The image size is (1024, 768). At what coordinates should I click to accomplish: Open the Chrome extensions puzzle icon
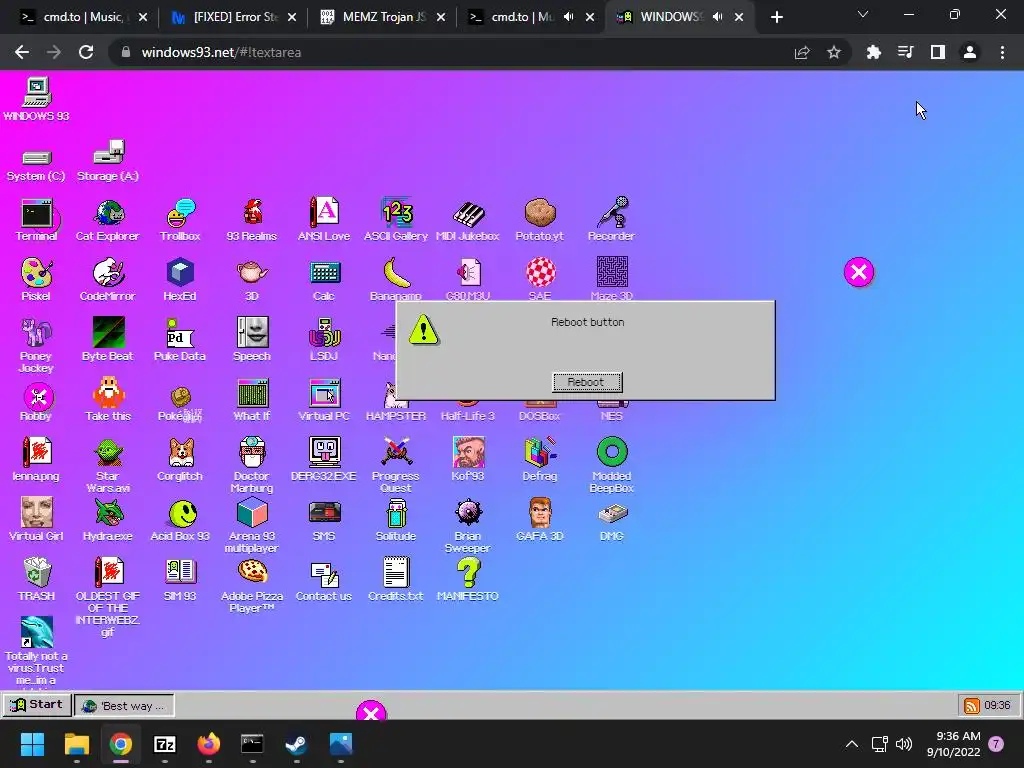pos(873,52)
